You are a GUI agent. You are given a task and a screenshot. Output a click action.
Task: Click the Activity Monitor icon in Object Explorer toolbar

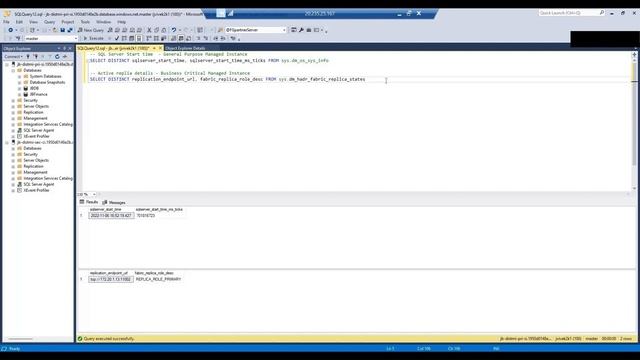64,57
